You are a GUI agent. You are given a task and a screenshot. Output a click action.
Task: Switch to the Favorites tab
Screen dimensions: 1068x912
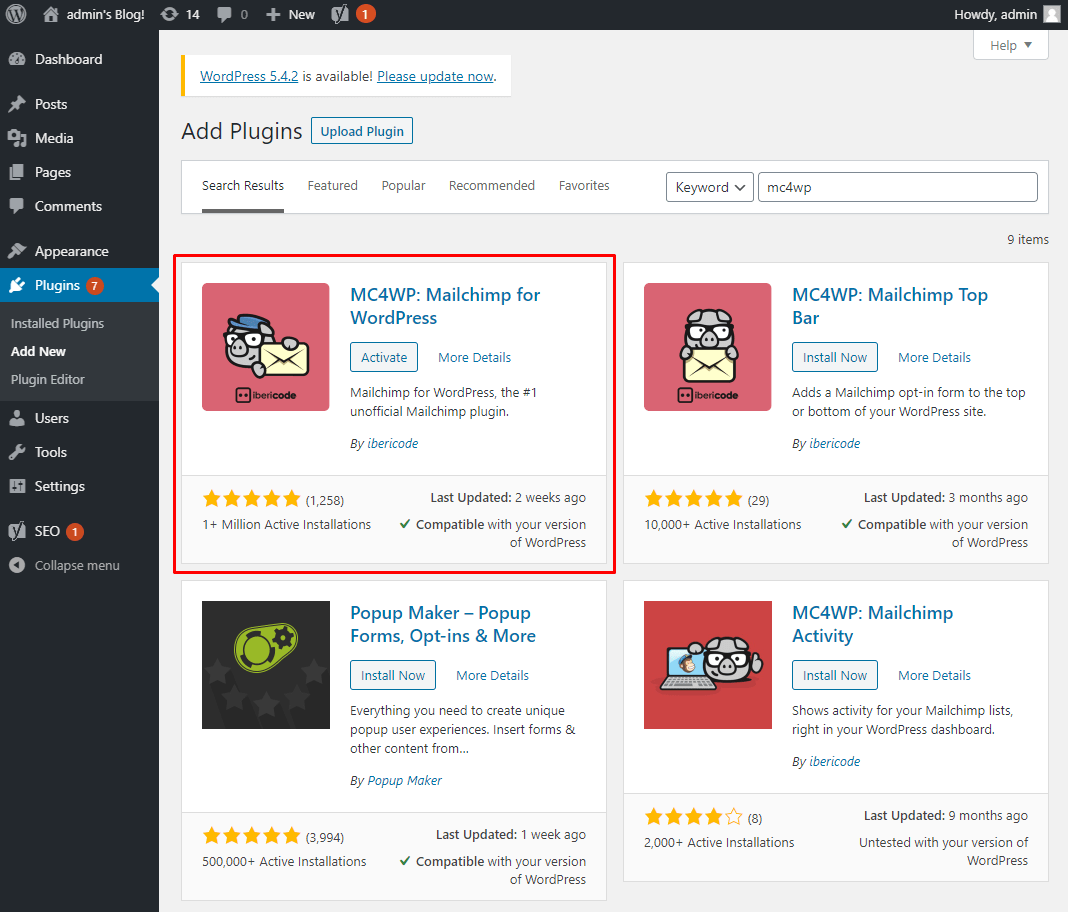[584, 186]
